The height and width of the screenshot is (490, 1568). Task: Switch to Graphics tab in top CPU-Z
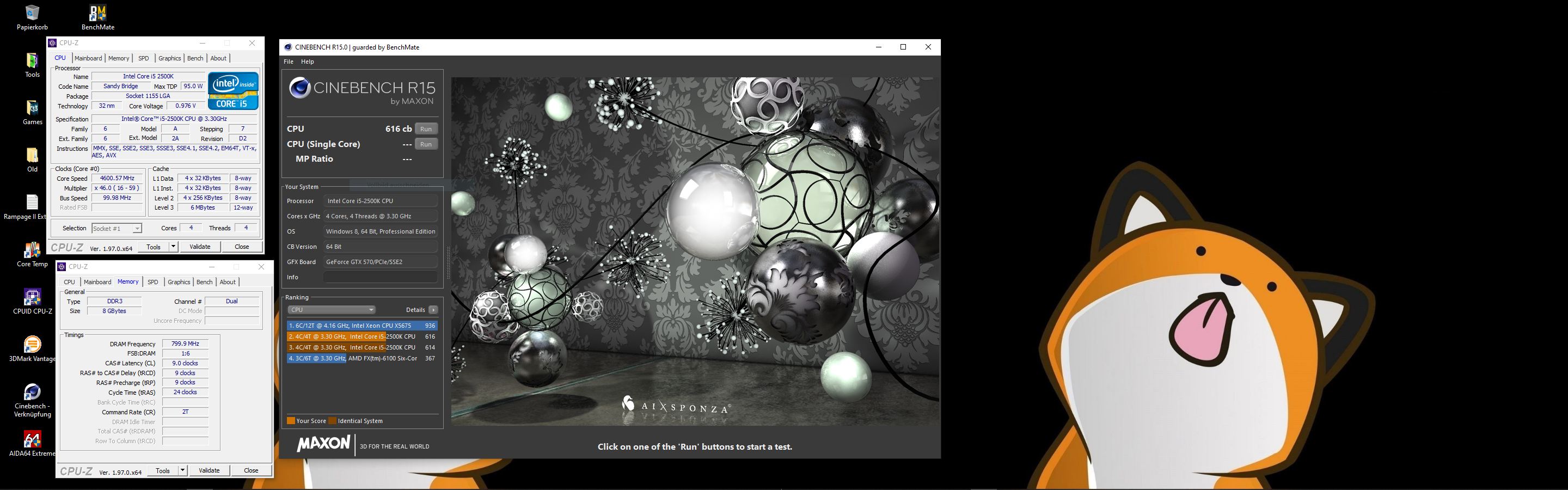coord(170,58)
